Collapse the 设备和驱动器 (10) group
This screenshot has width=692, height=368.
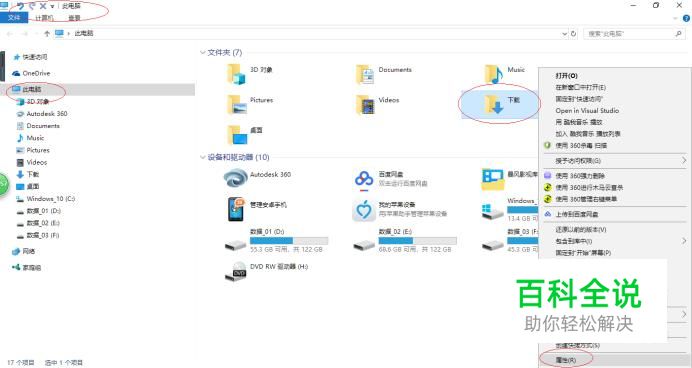click(203, 157)
